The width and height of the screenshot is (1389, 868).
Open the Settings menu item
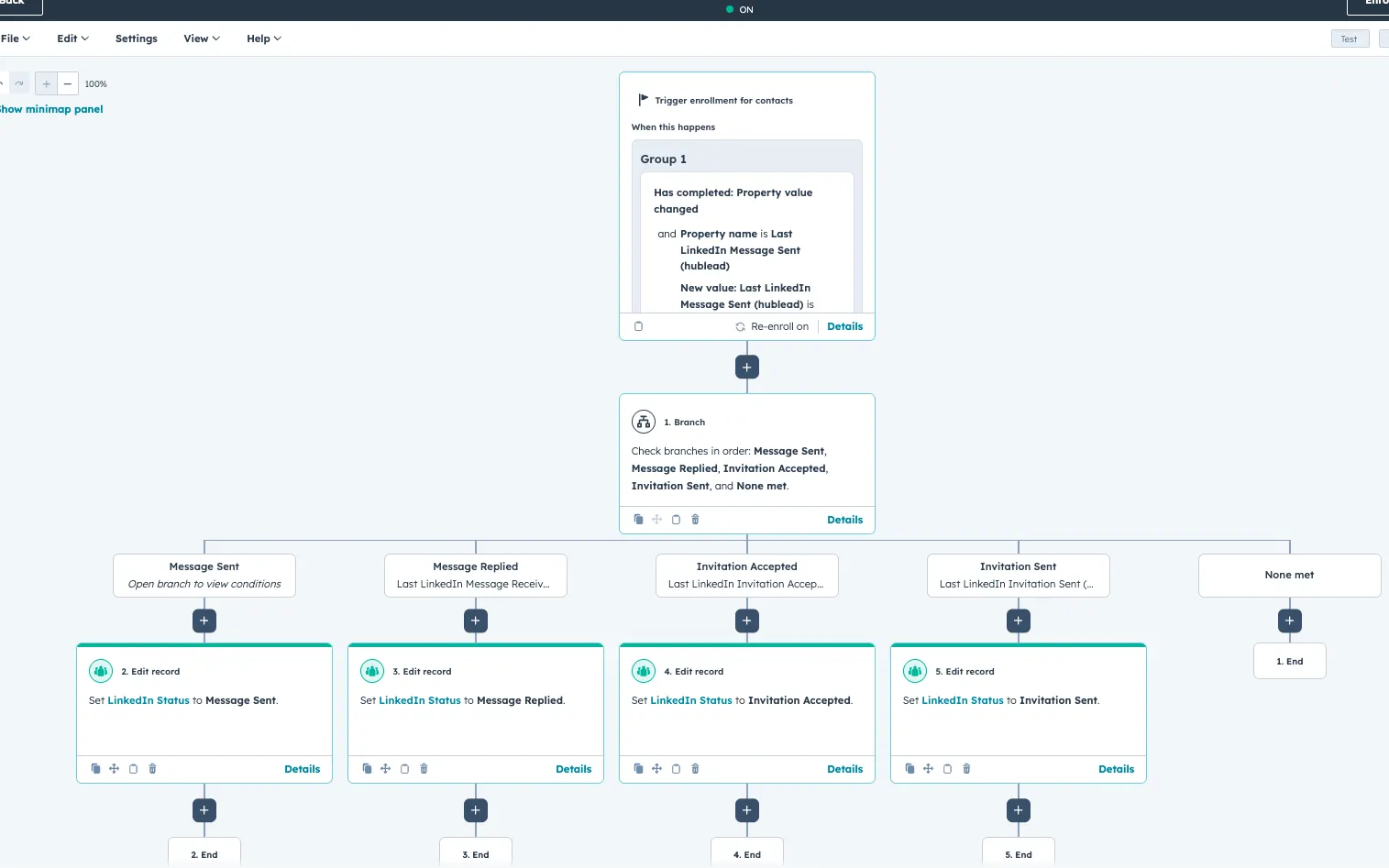[137, 38]
